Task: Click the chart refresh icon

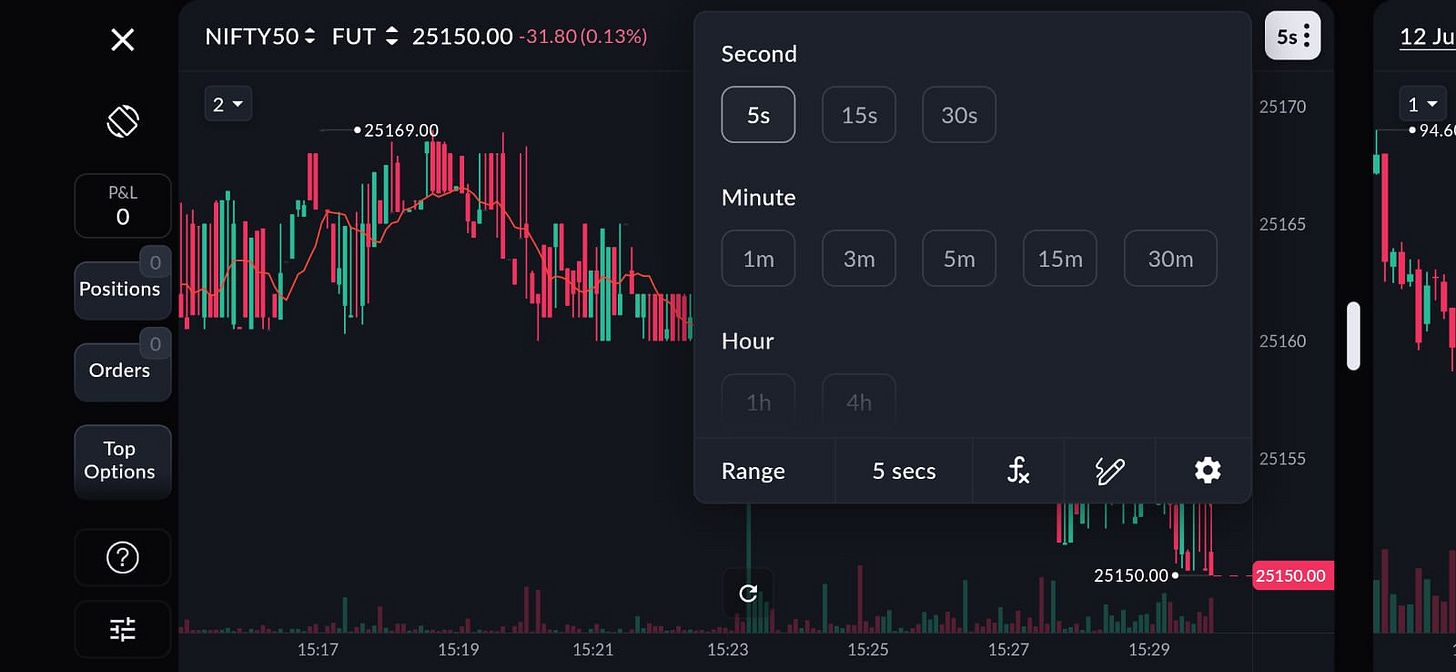Action: point(748,593)
